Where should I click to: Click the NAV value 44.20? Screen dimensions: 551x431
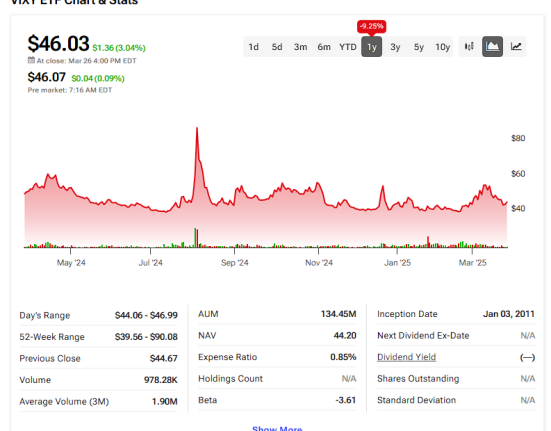coord(345,335)
